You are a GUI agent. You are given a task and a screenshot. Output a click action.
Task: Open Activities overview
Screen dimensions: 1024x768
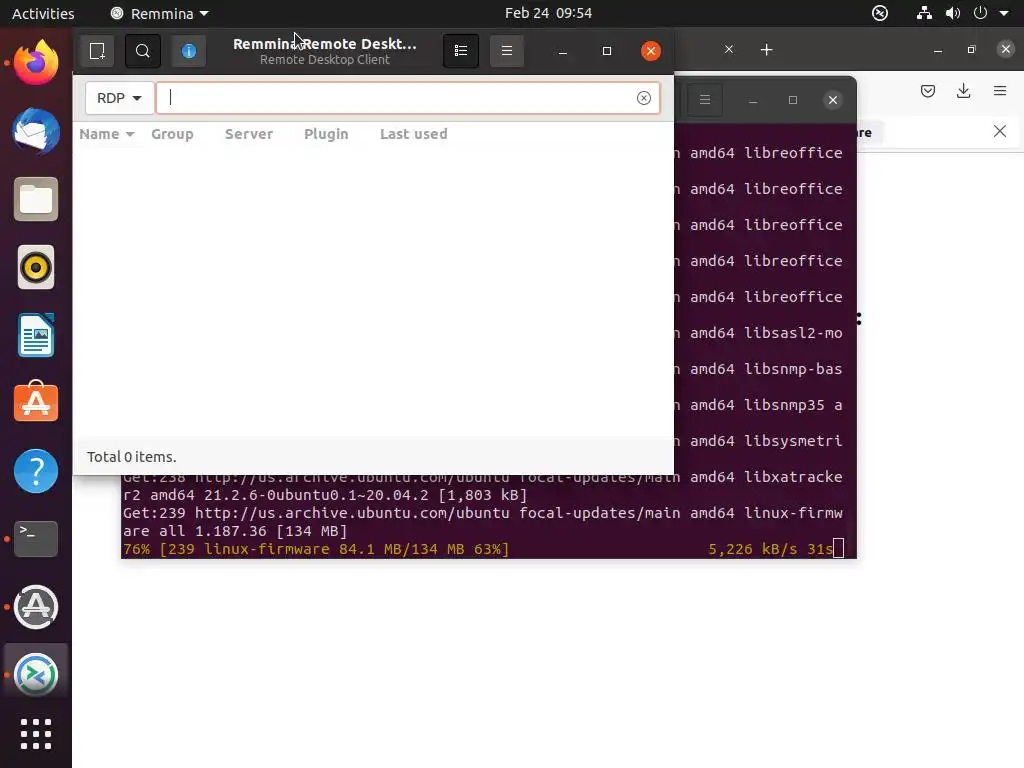43,13
